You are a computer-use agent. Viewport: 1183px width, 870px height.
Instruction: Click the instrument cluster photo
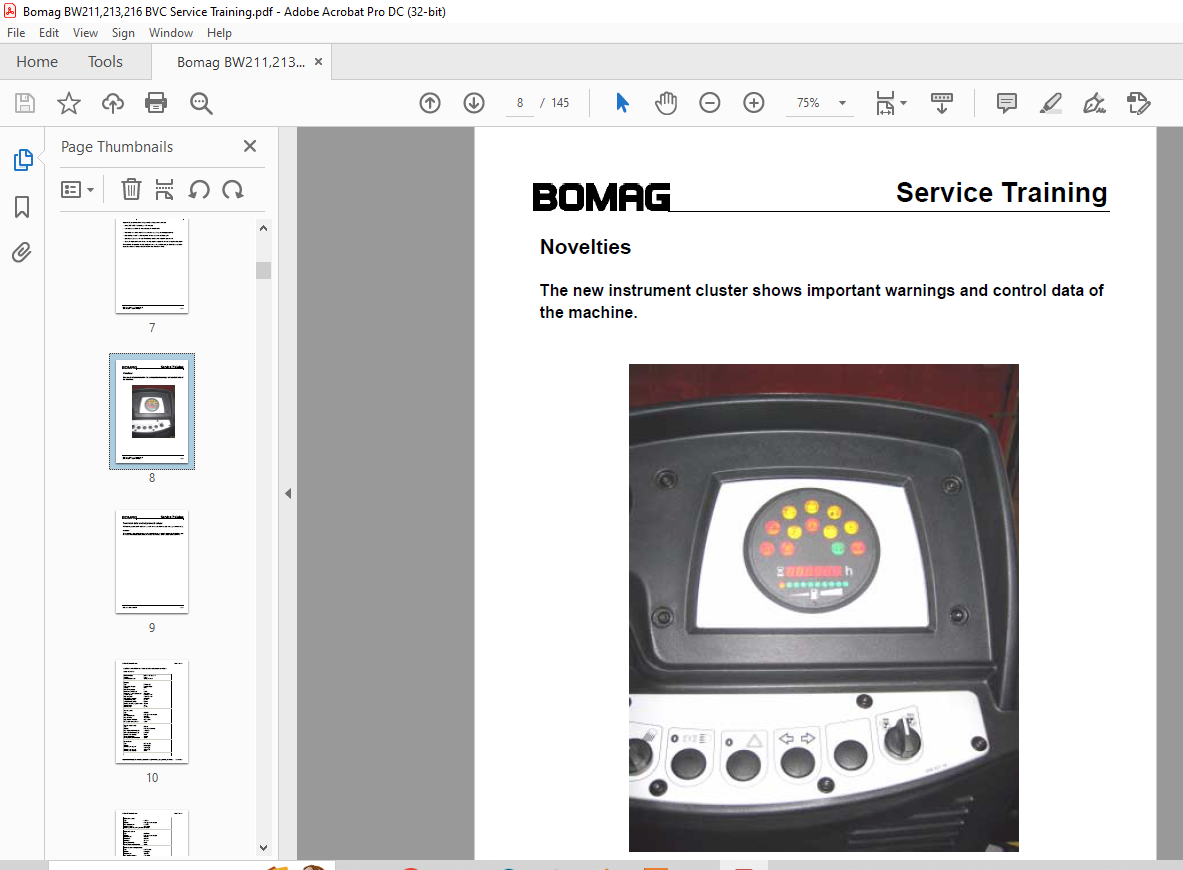824,607
